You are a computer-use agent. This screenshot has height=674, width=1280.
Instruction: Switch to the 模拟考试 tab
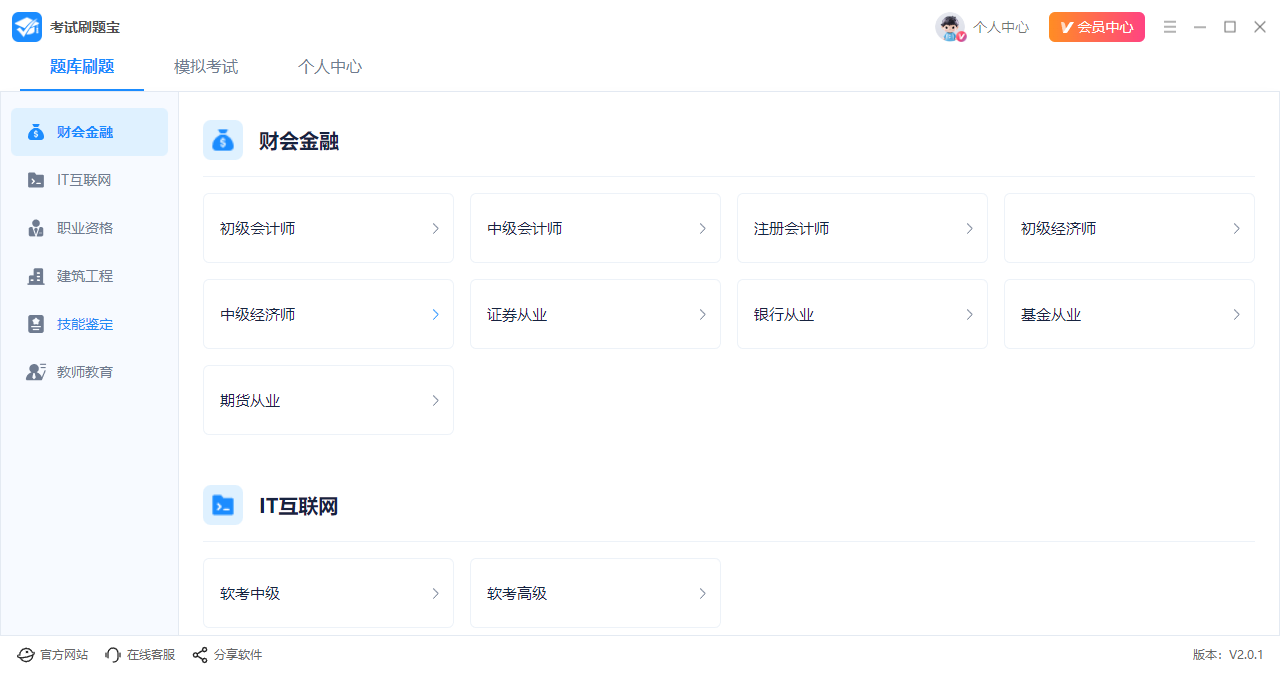206,67
